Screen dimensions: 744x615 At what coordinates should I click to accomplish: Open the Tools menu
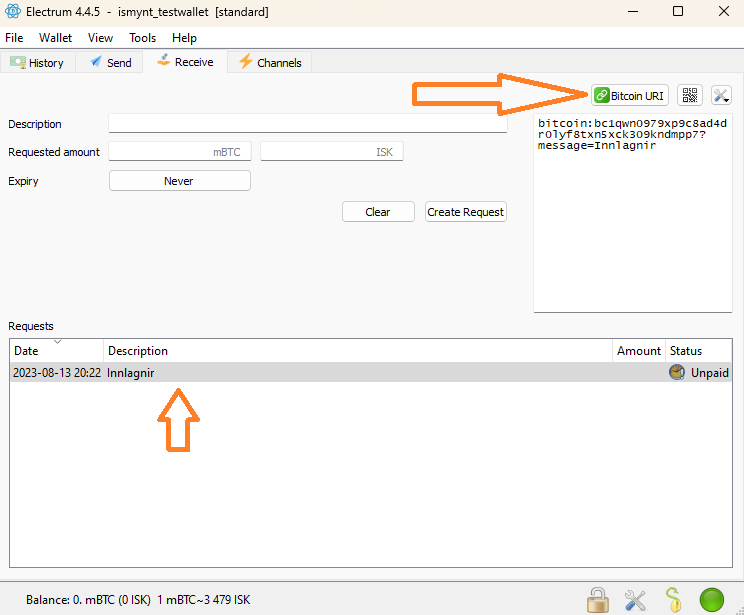pyautogui.click(x=142, y=38)
